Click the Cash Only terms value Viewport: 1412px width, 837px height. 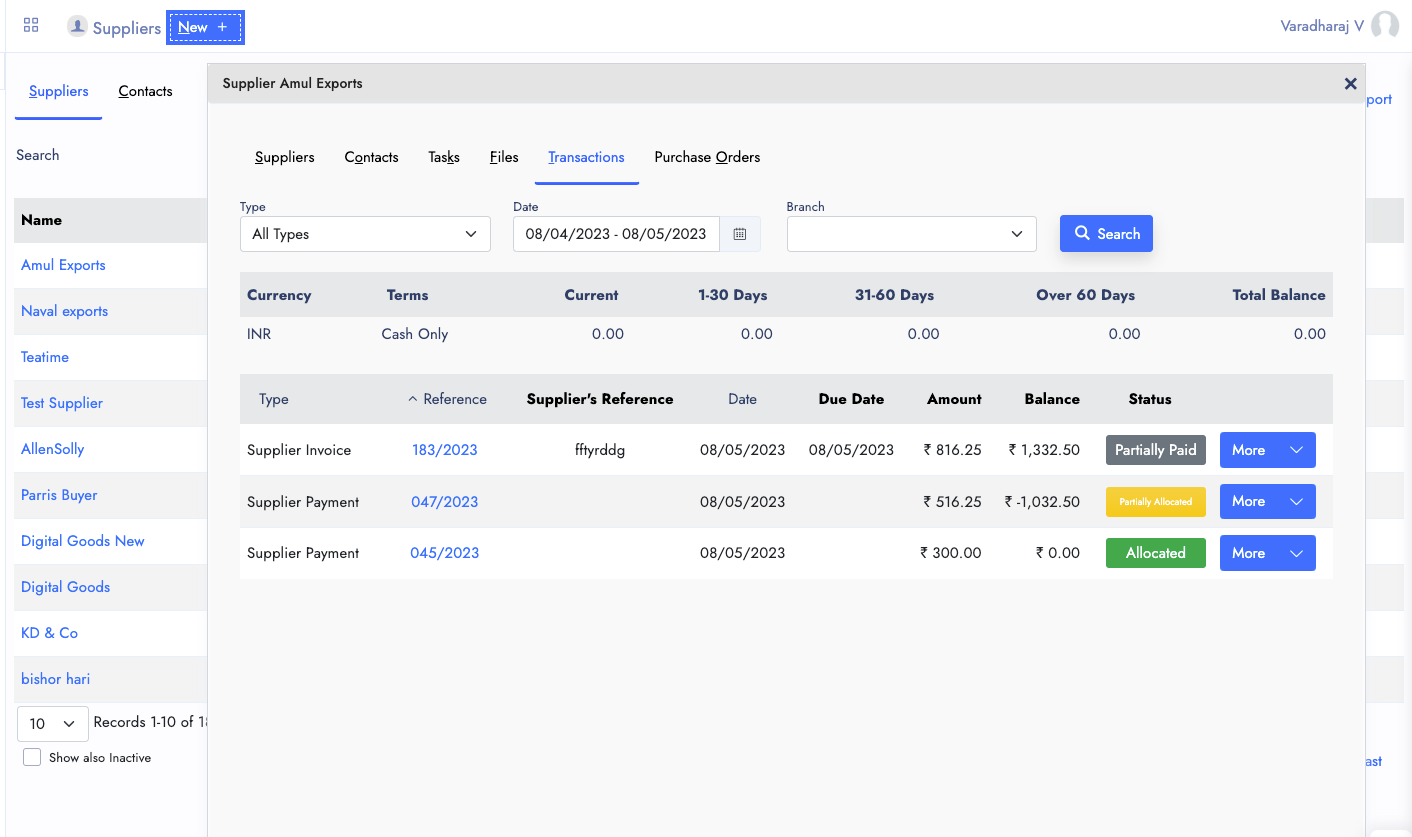[x=415, y=334]
